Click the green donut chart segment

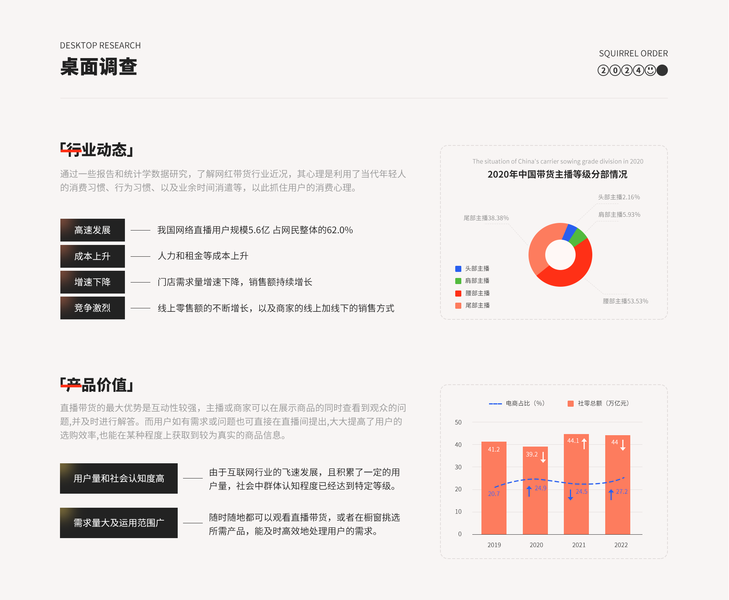pyautogui.click(x=579, y=237)
